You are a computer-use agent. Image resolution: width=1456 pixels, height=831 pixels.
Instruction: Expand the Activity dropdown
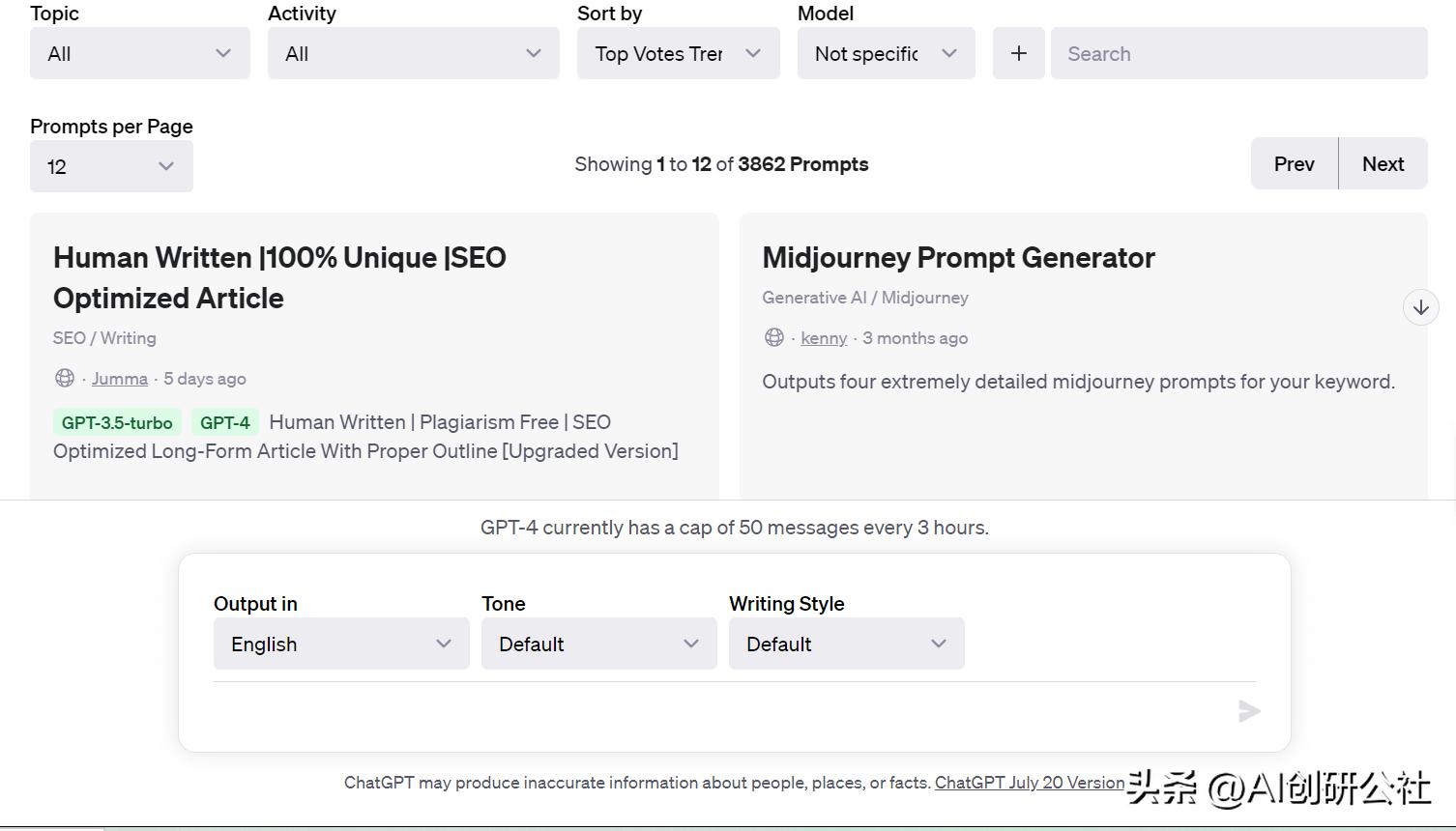413,54
